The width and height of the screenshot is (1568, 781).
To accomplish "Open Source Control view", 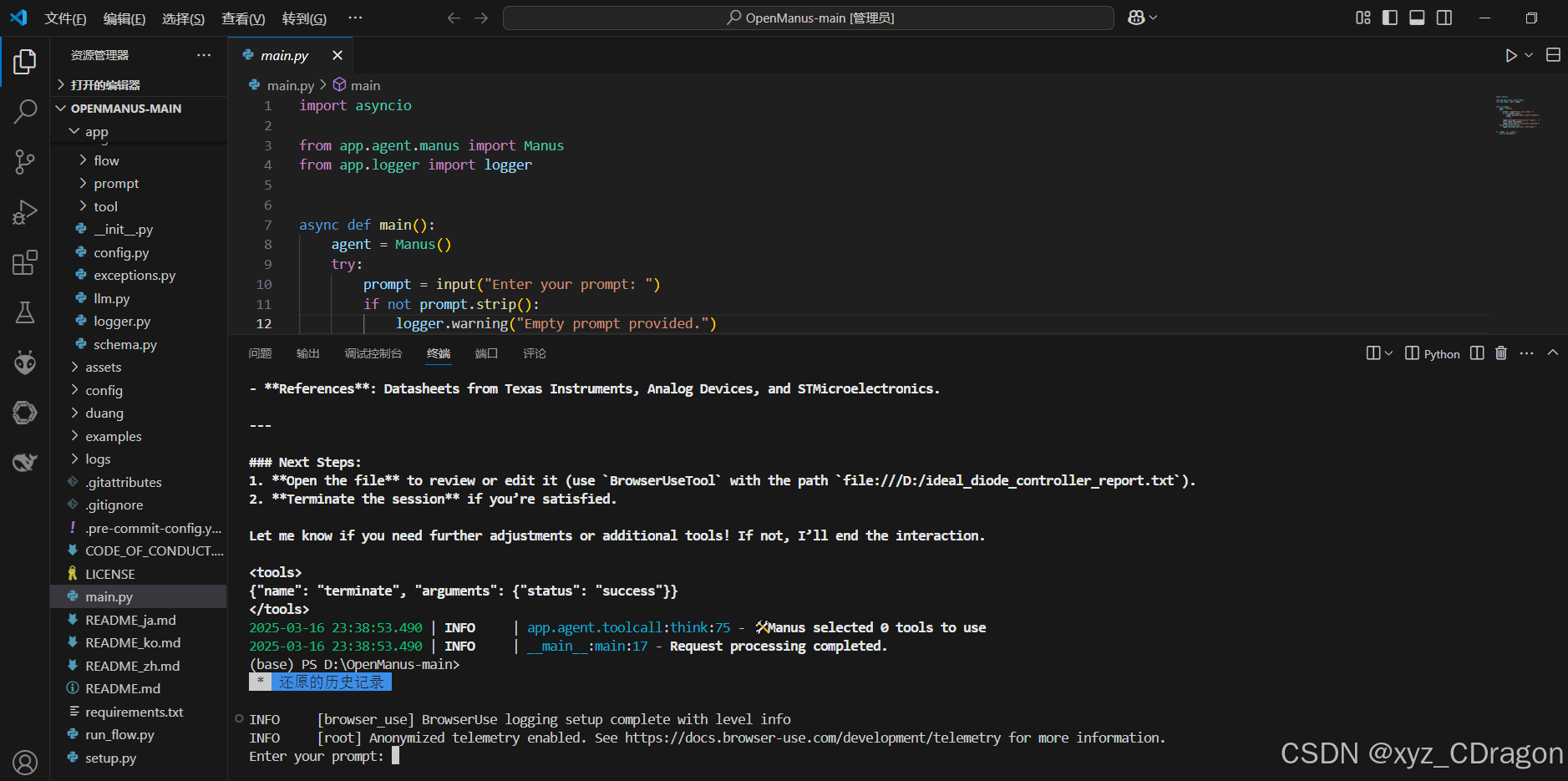I will [x=25, y=162].
